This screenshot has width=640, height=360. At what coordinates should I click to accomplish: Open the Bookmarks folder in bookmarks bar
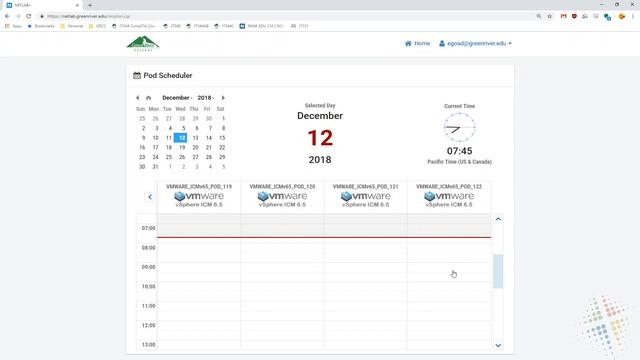41,26
